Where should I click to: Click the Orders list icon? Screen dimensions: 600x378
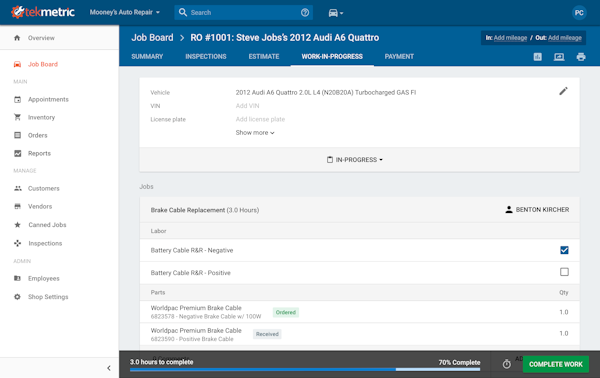click(x=18, y=135)
